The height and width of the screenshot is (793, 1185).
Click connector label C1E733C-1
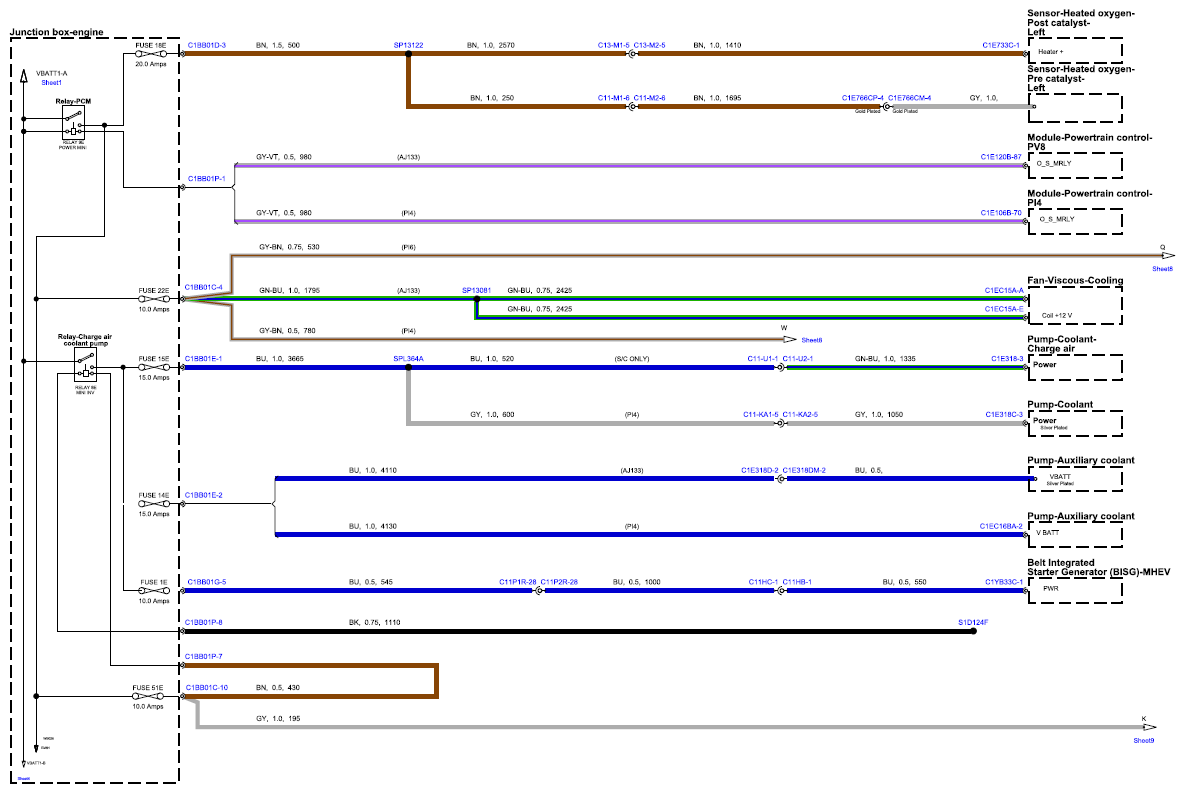point(1001,45)
